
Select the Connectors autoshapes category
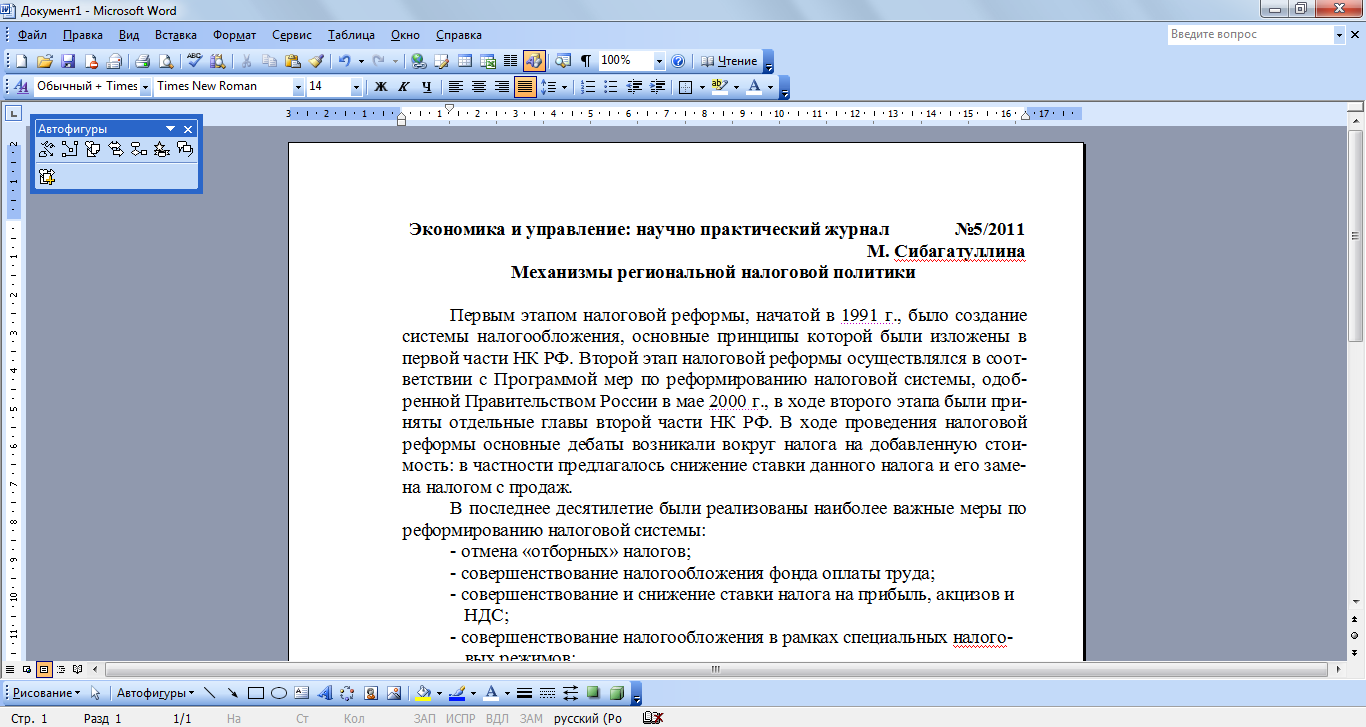click(69, 149)
